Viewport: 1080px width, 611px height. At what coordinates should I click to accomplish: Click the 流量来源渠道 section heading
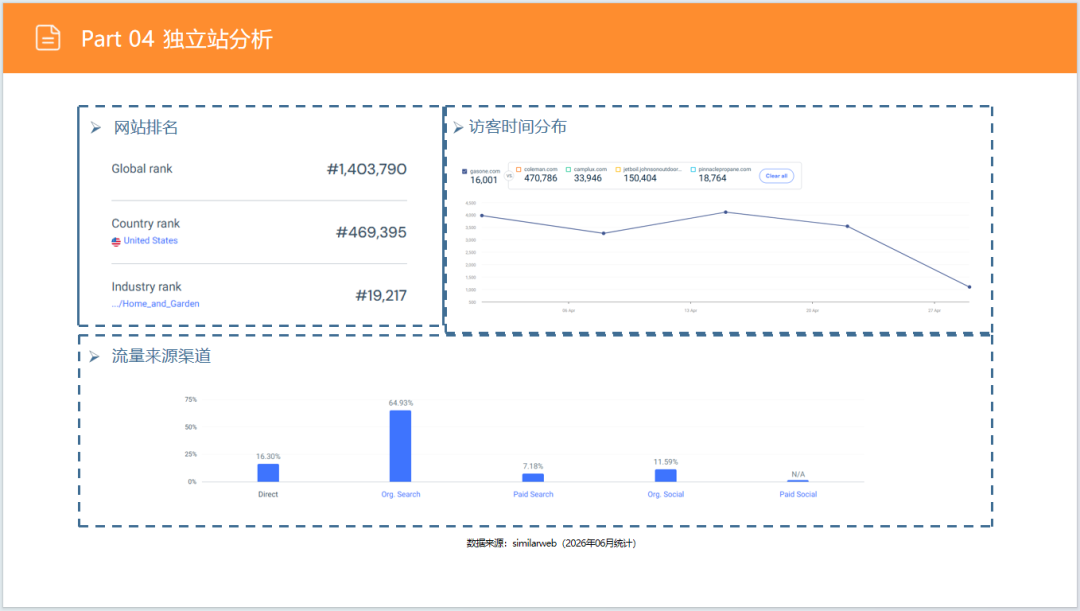pos(162,356)
